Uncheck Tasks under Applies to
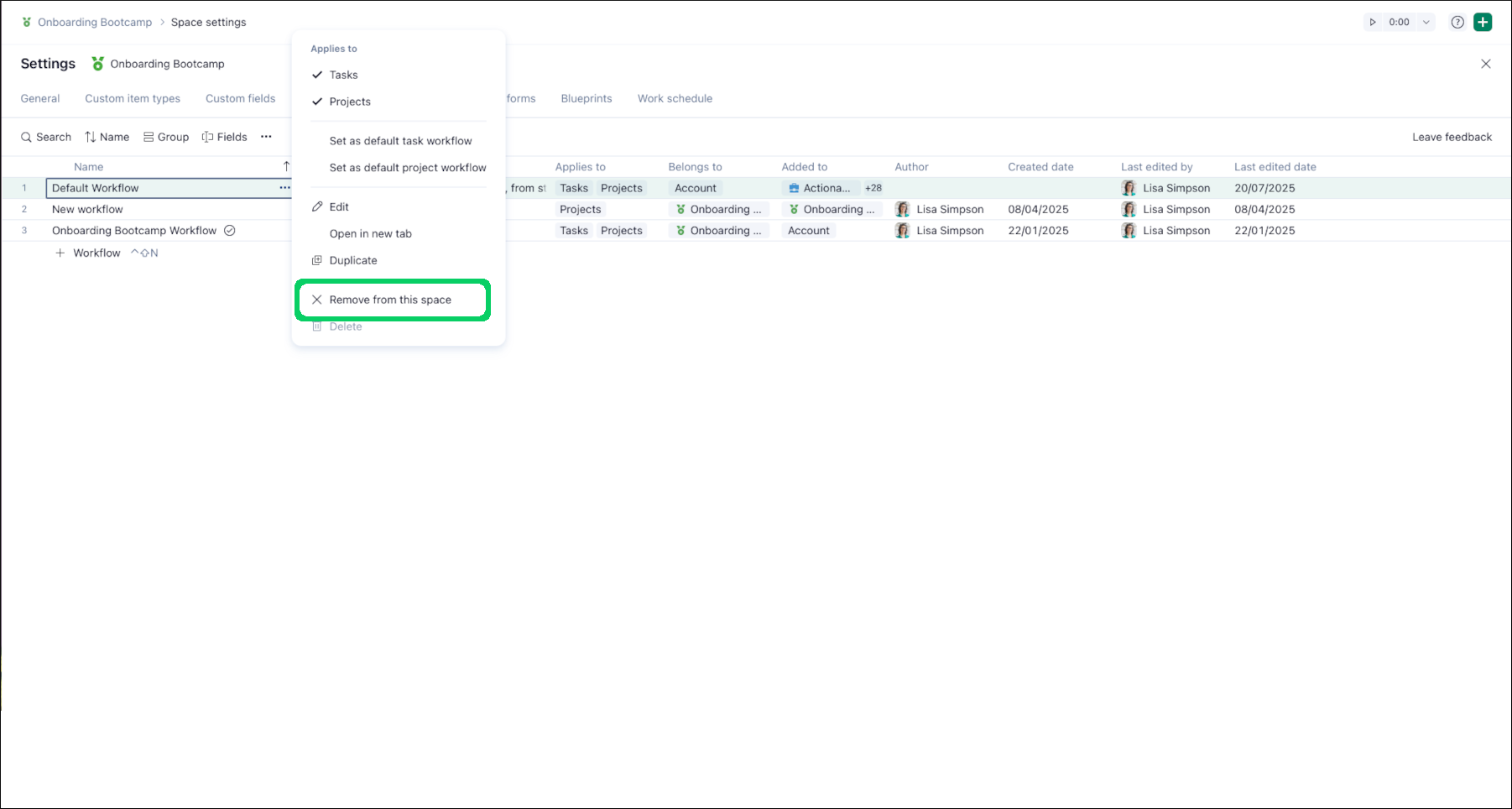This screenshot has width=1512, height=809. point(317,74)
